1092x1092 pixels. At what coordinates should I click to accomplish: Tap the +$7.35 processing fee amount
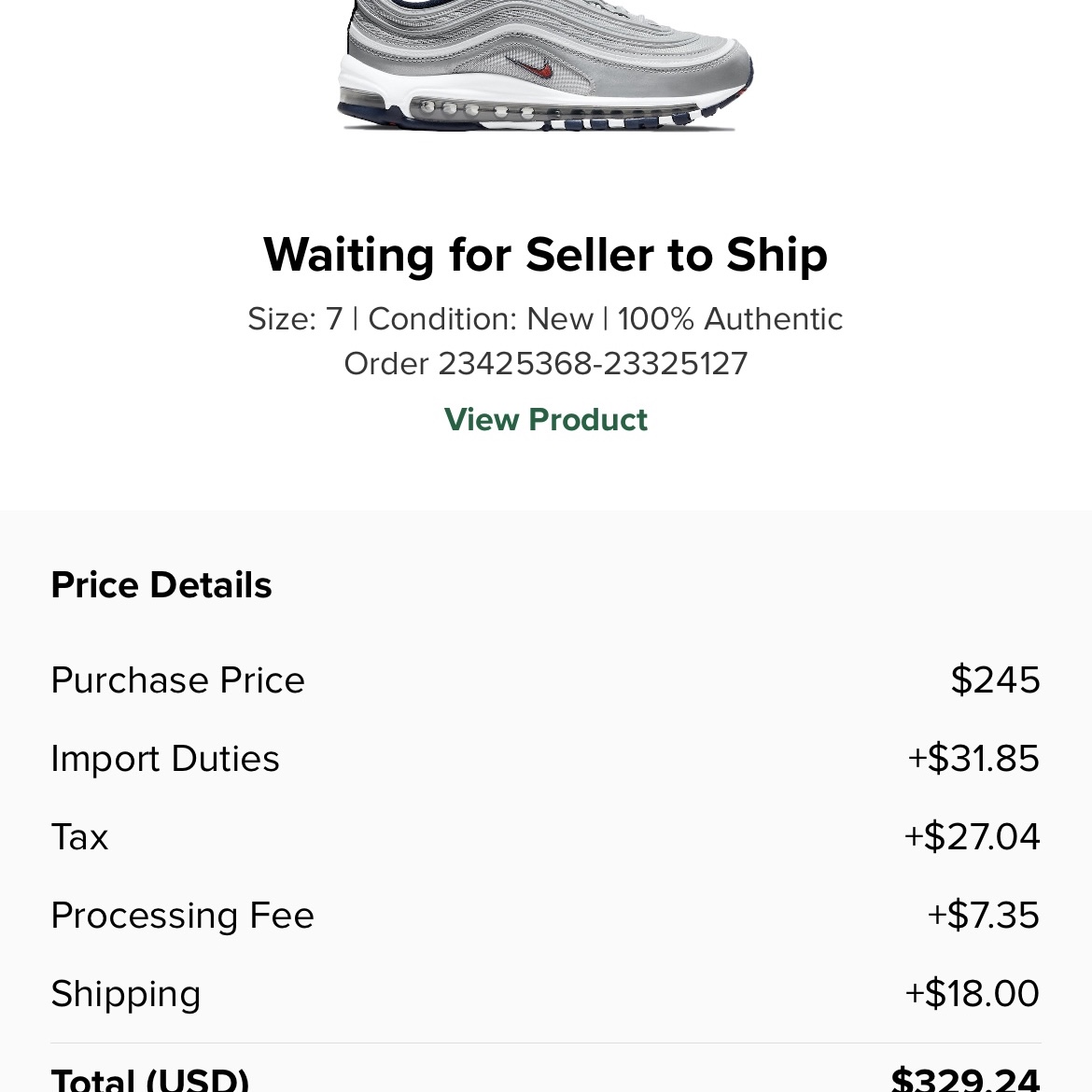click(x=984, y=915)
